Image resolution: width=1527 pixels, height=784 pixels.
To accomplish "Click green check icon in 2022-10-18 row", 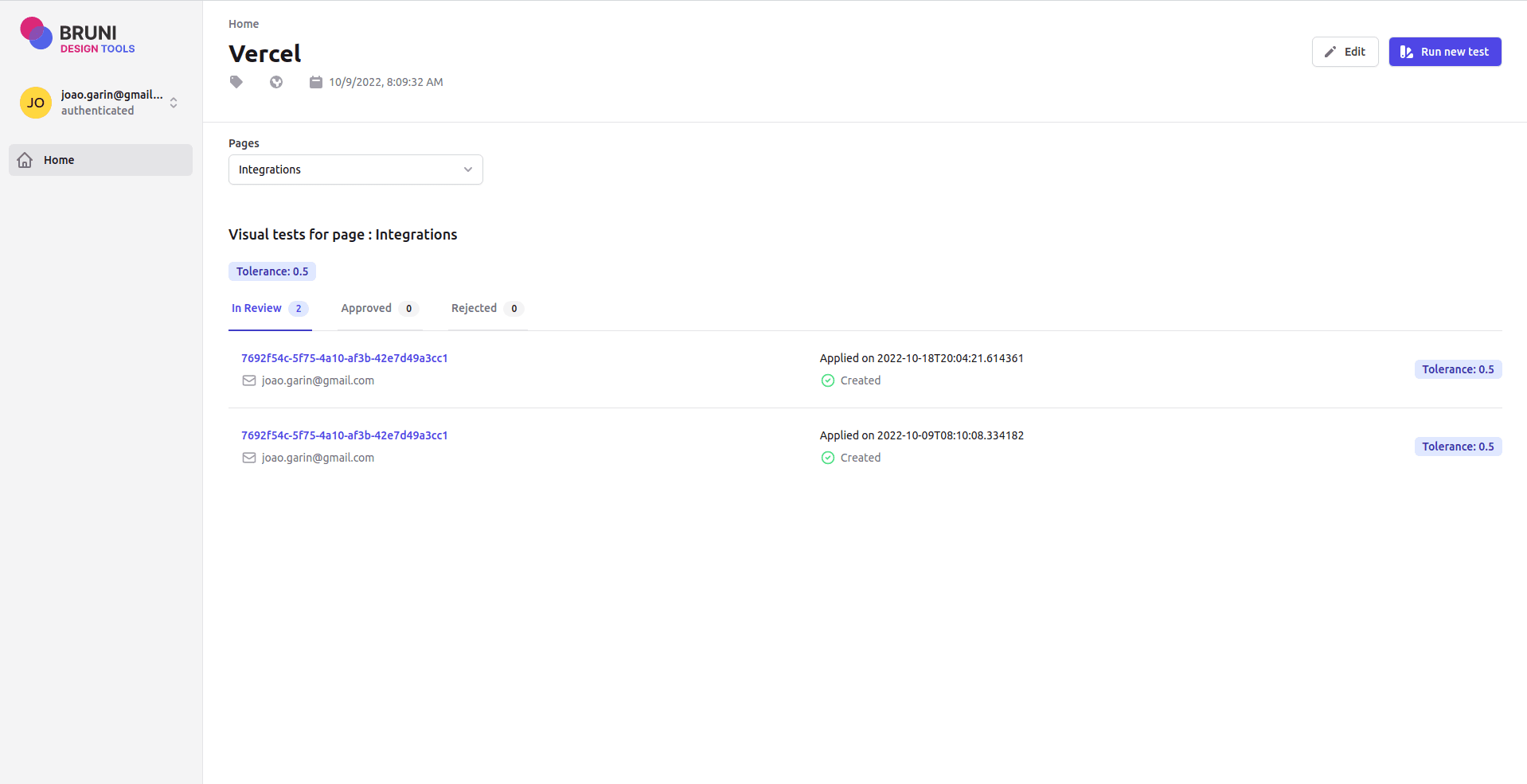I will 828,380.
